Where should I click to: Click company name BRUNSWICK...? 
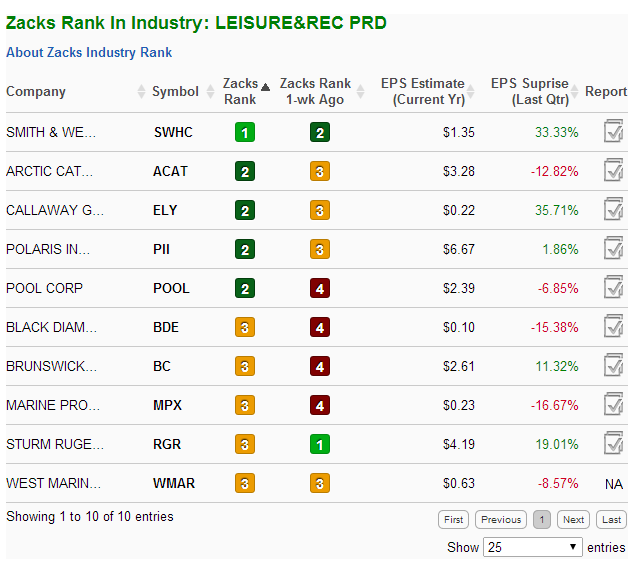point(51,366)
